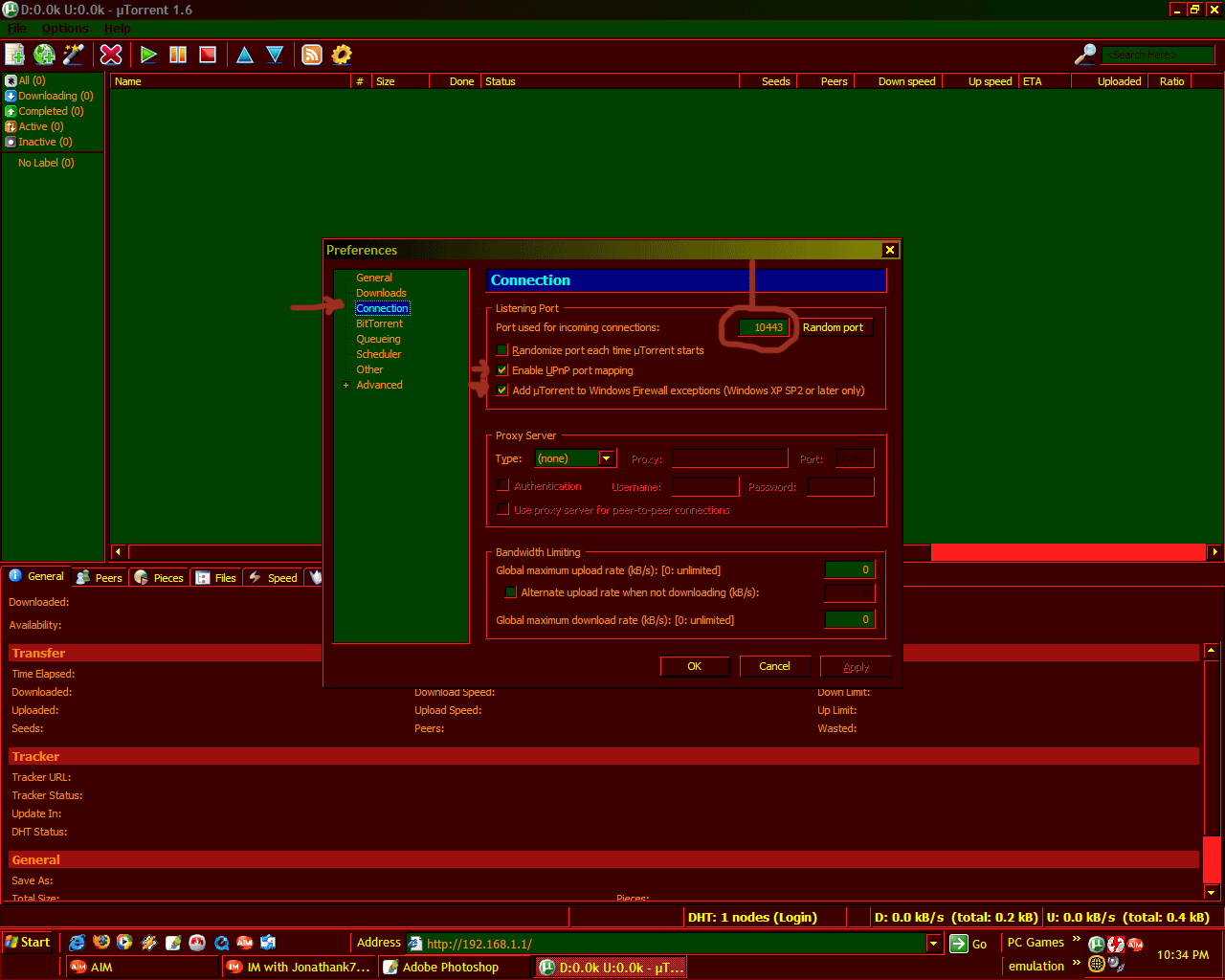The image size is (1225, 980).
Task: Select Scheduler in preferences tree
Action: tap(378, 354)
